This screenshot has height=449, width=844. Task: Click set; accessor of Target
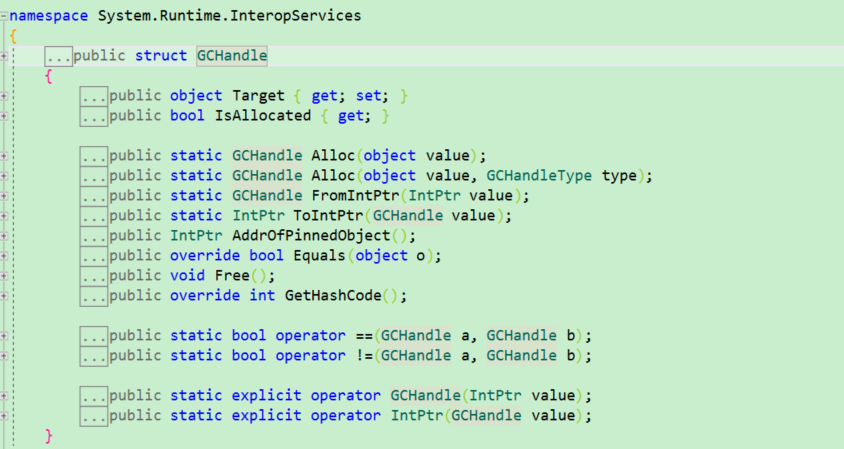coord(371,96)
